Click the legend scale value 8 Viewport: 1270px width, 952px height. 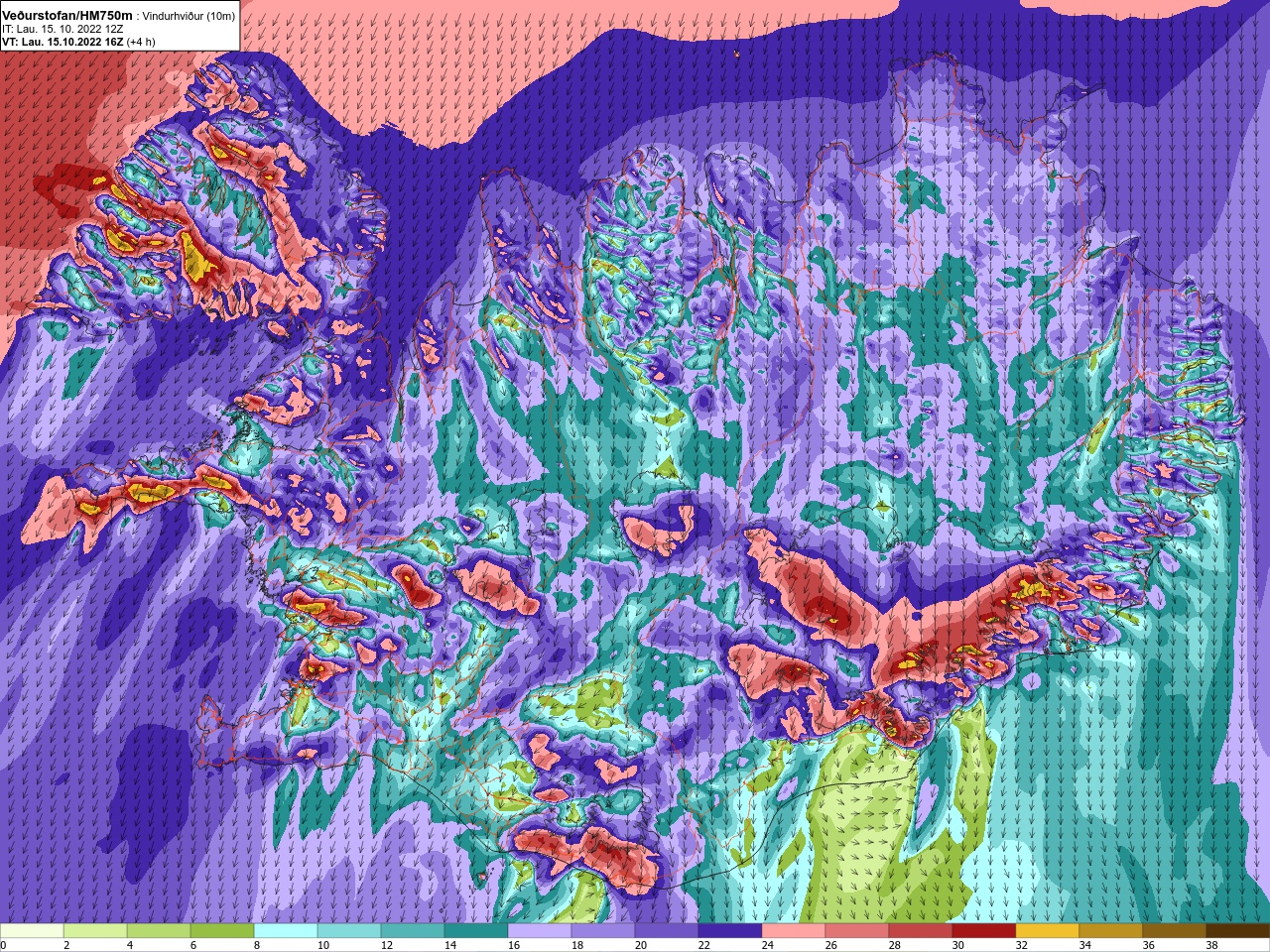click(x=256, y=945)
